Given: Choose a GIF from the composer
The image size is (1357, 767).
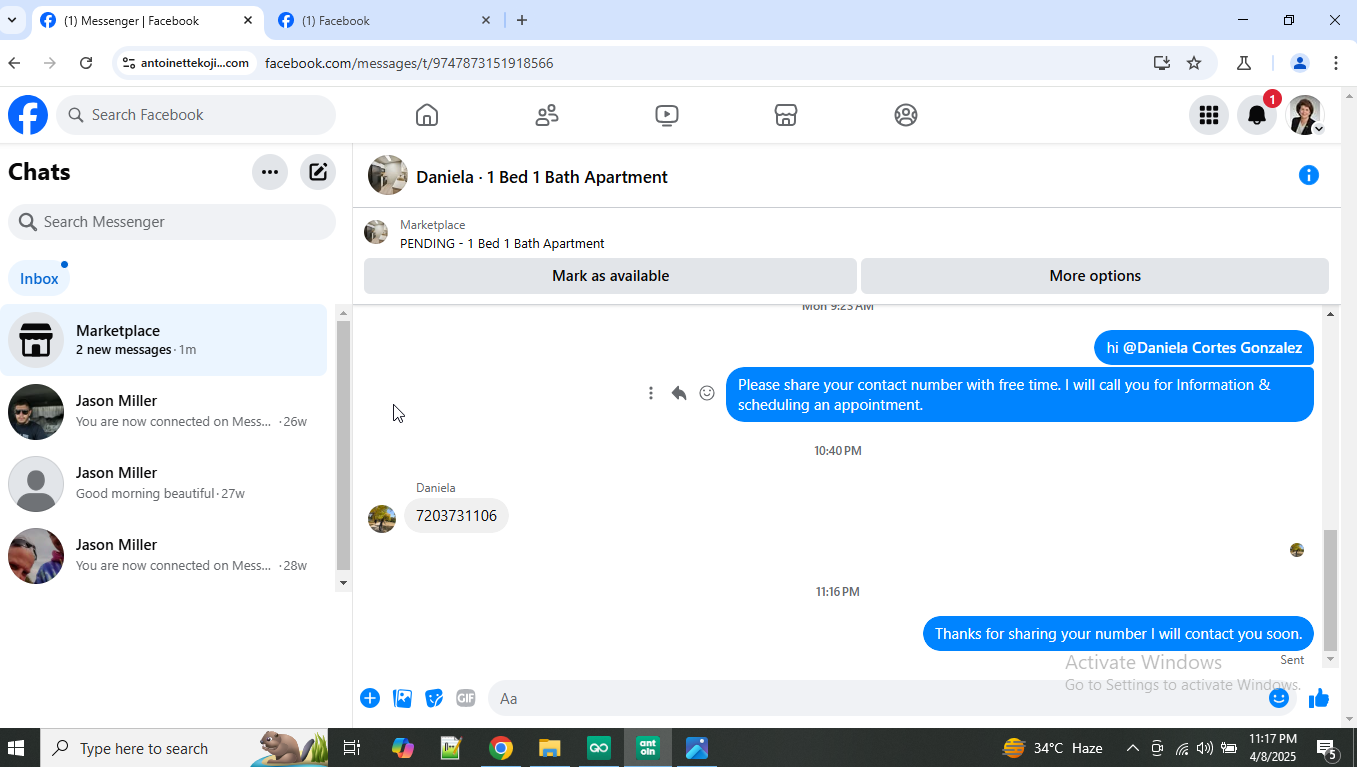Looking at the screenshot, I should (466, 698).
